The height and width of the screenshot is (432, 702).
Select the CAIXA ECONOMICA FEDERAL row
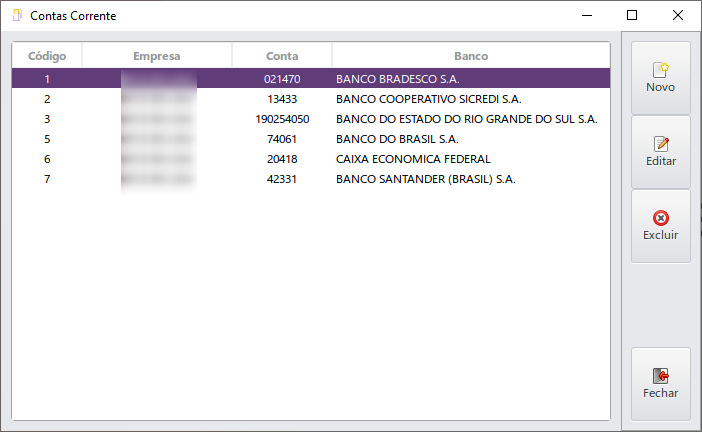pyautogui.click(x=311, y=159)
